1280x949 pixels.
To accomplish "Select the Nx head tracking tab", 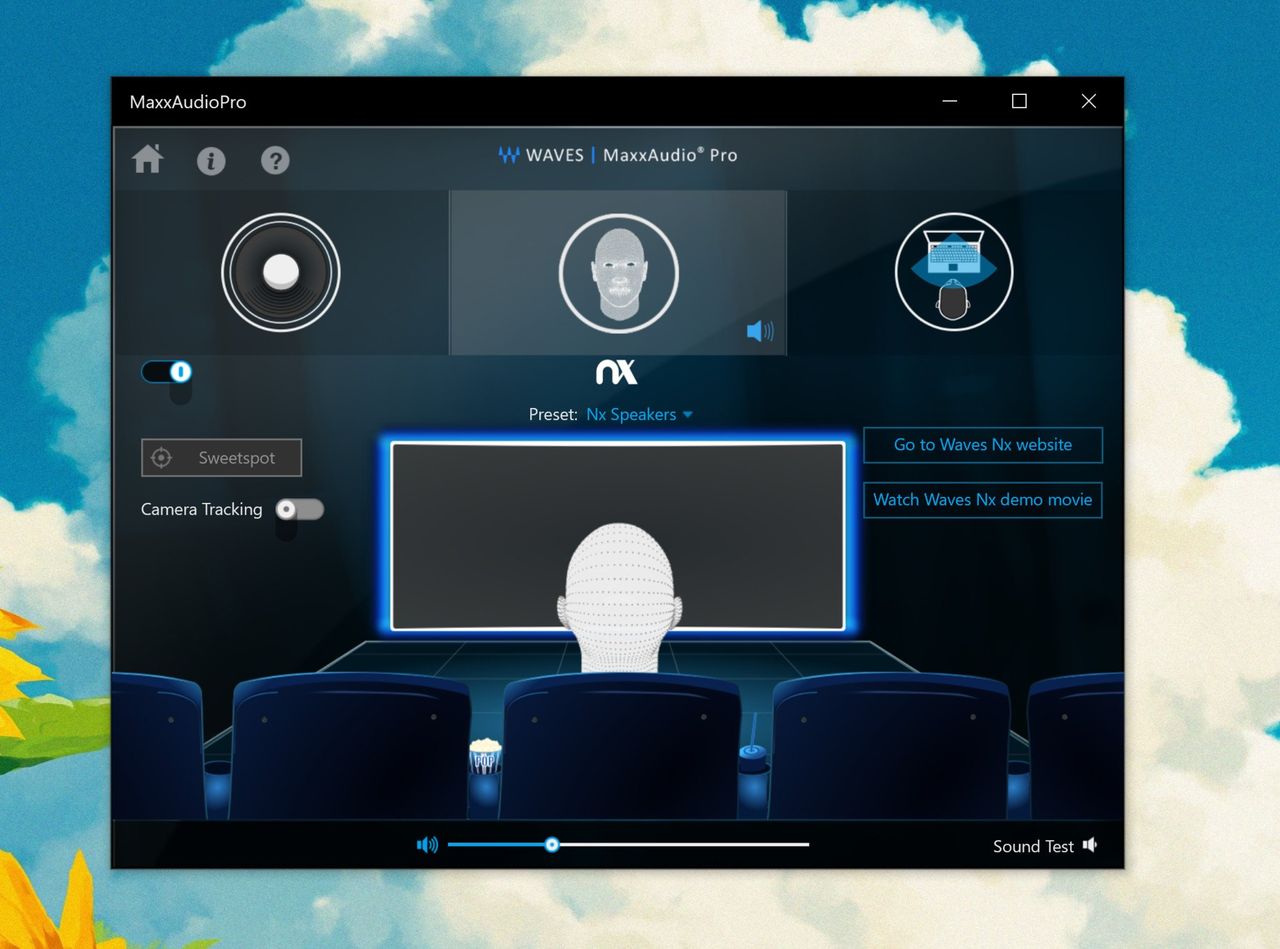I will tap(618, 272).
